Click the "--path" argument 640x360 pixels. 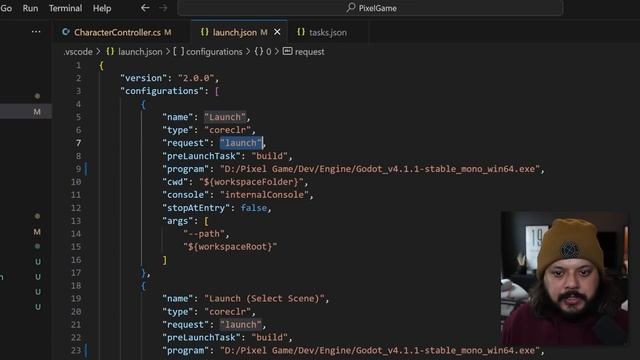click(x=204, y=234)
